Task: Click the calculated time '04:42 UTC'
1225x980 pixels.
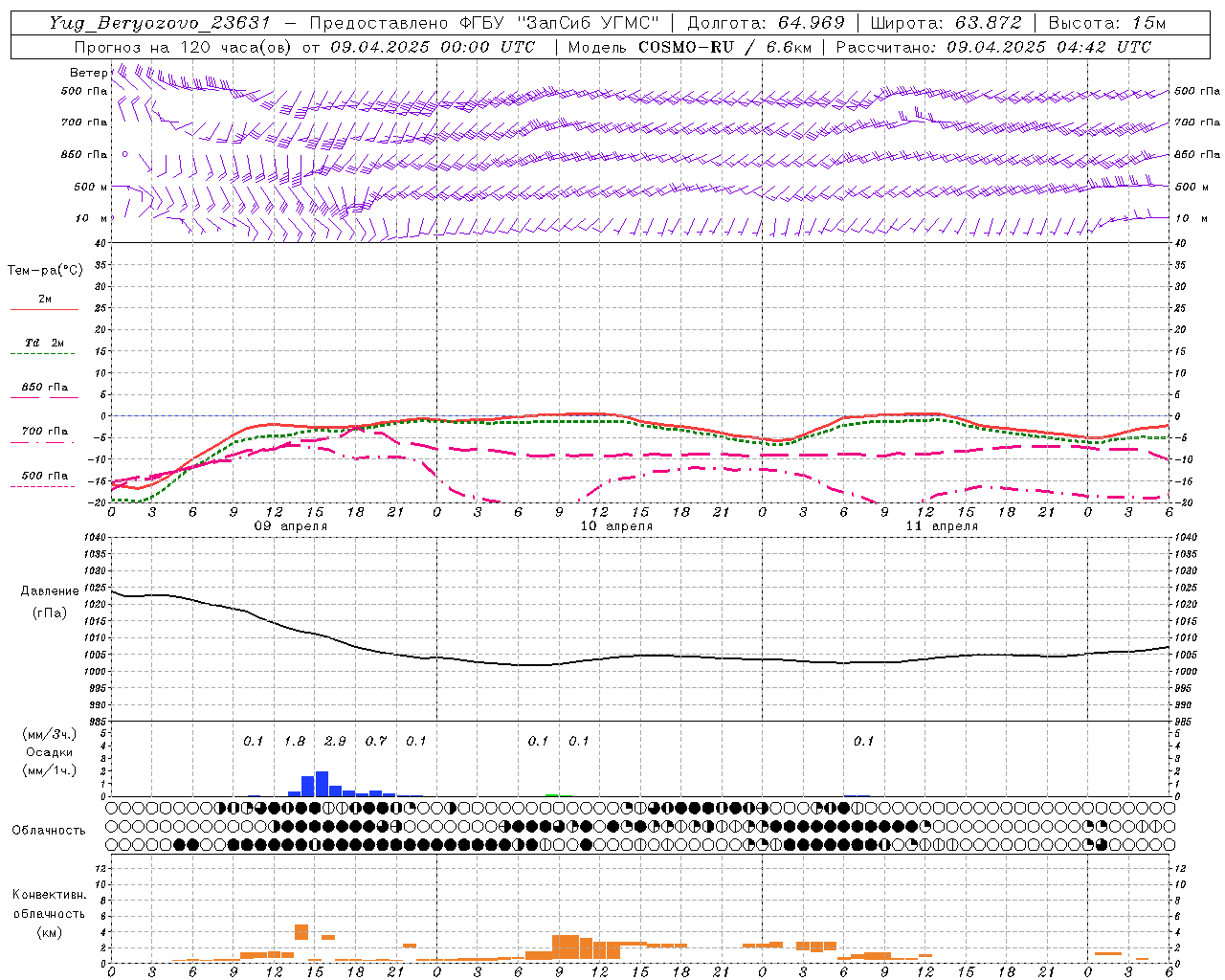Action: (1098, 47)
